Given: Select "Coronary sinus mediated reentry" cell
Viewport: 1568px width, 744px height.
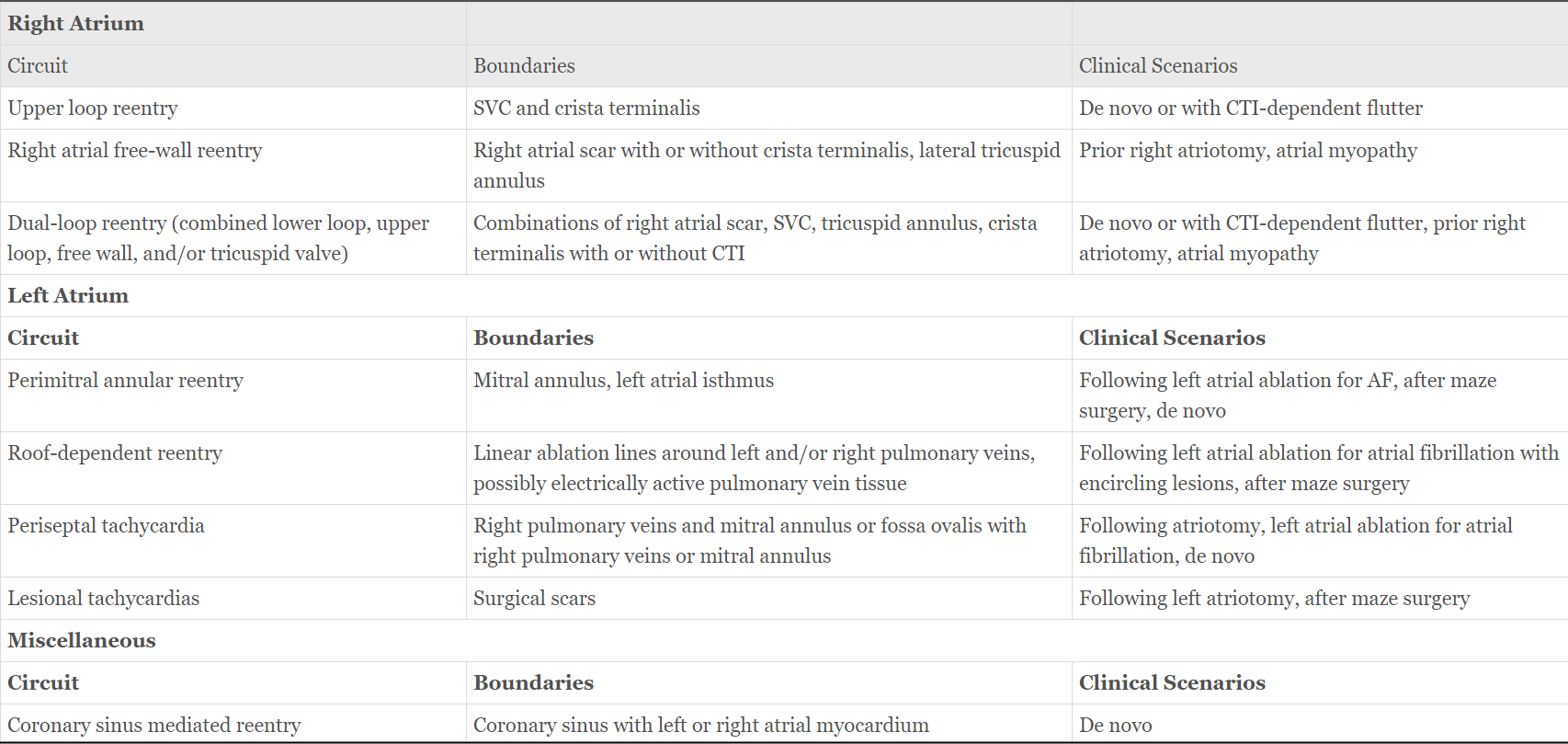Looking at the screenshot, I should tap(154, 725).
